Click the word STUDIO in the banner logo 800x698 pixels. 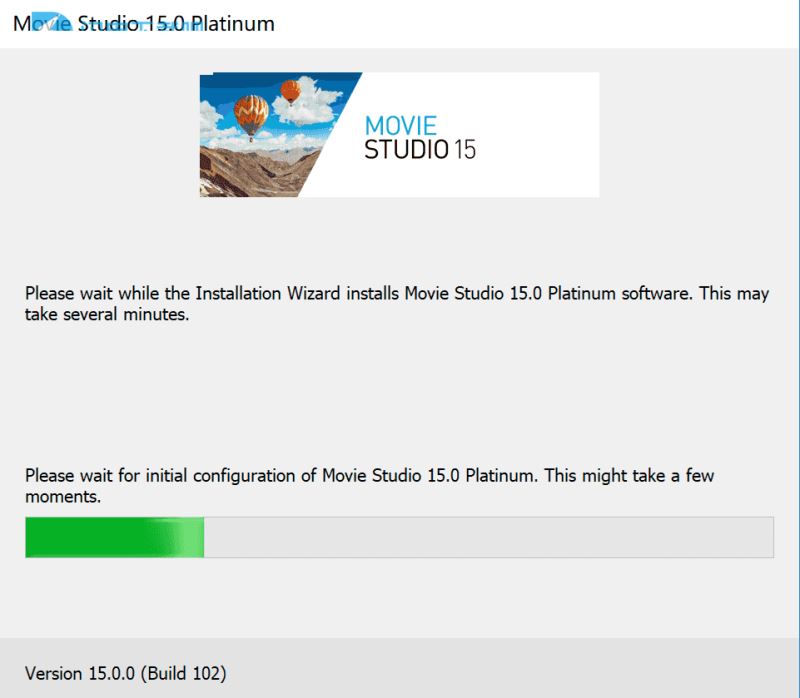coord(406,150)
